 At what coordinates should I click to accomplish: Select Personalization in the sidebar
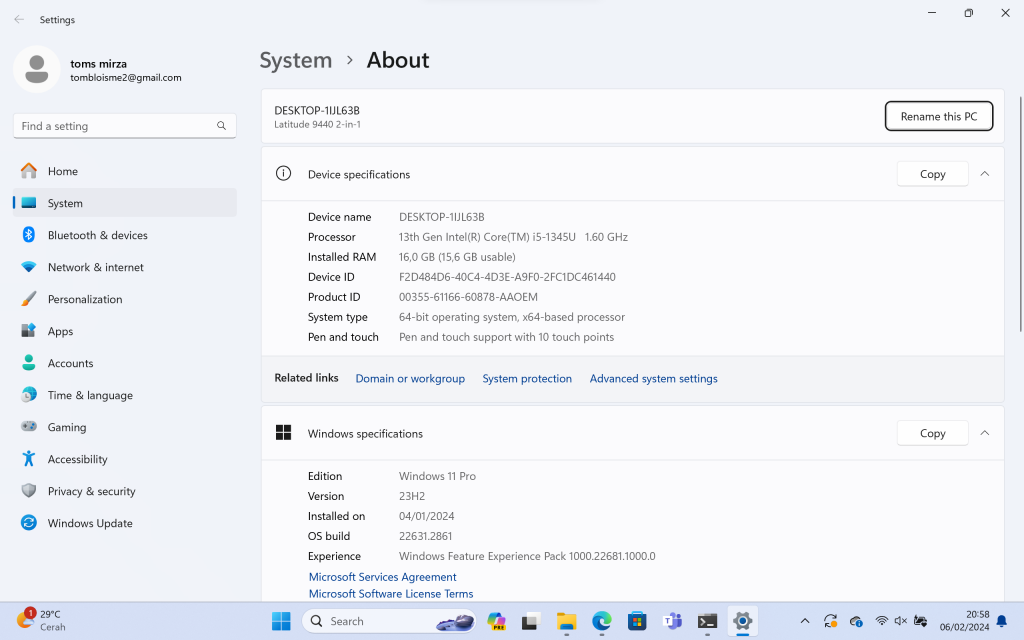tap(125, 299)
